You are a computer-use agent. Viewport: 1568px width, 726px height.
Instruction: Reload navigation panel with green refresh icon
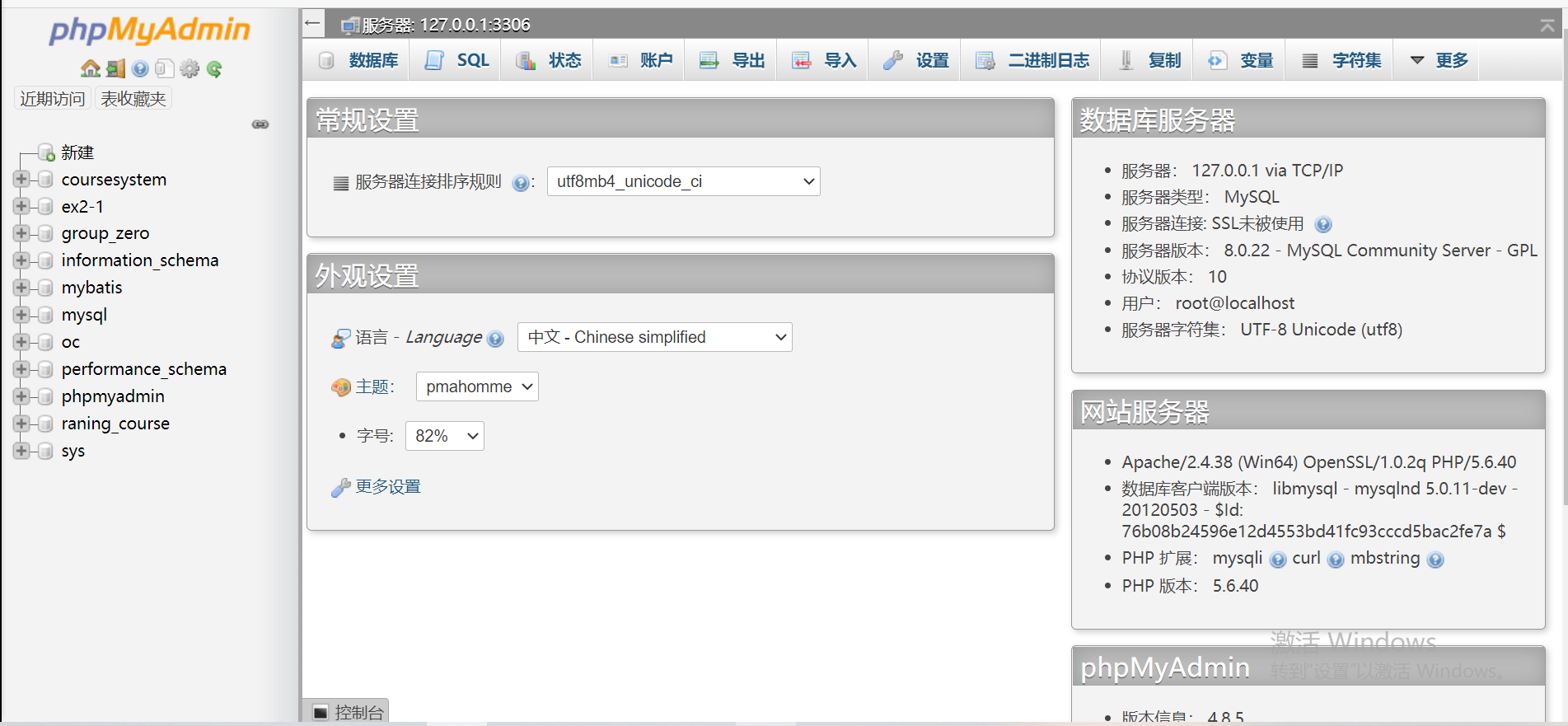tap(214, 68)
